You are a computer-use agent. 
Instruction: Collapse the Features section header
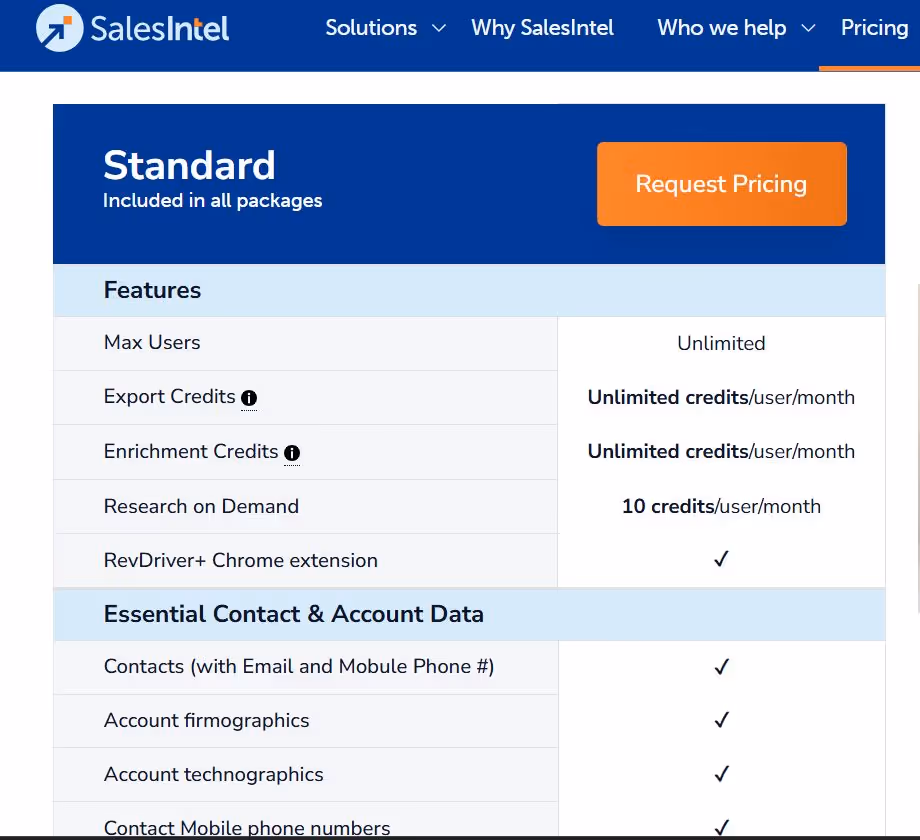(x=152, y=290)
